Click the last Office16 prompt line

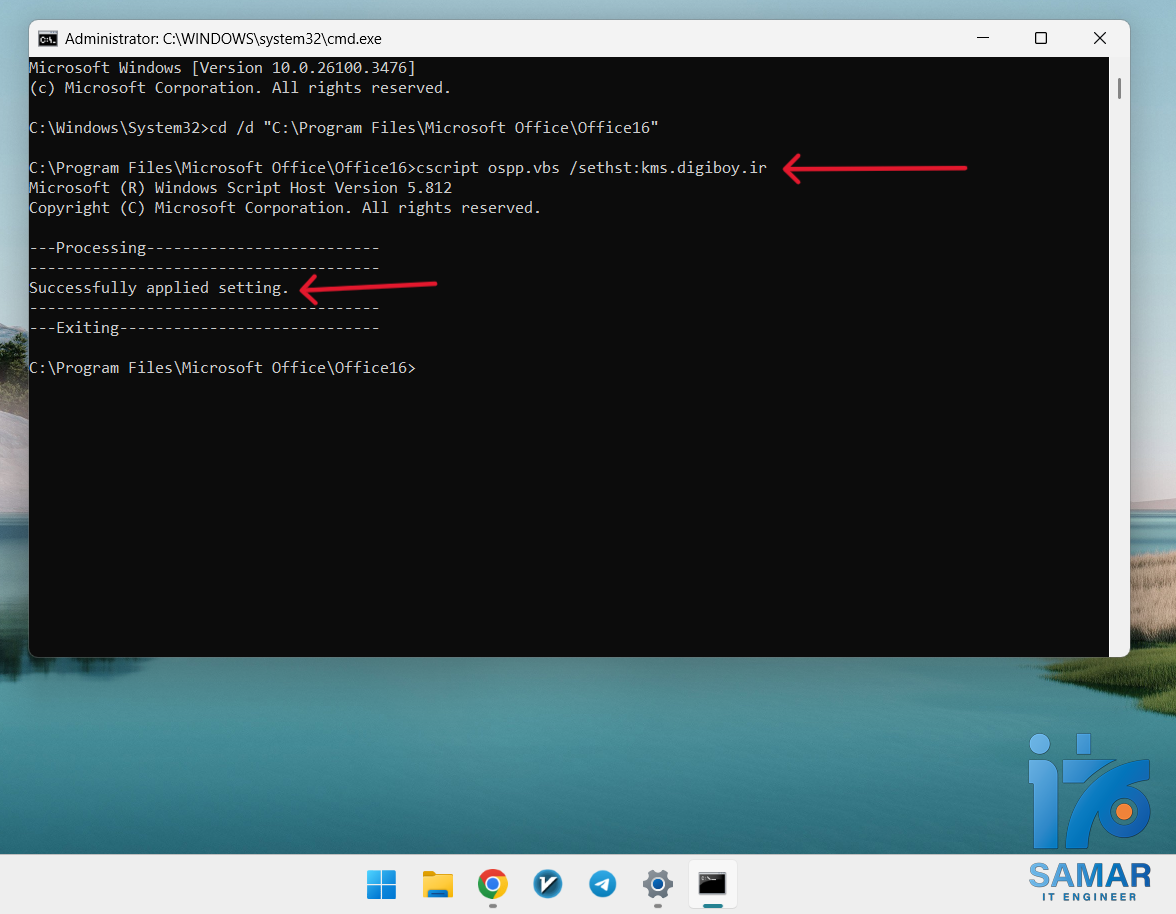tap(222, 368)
